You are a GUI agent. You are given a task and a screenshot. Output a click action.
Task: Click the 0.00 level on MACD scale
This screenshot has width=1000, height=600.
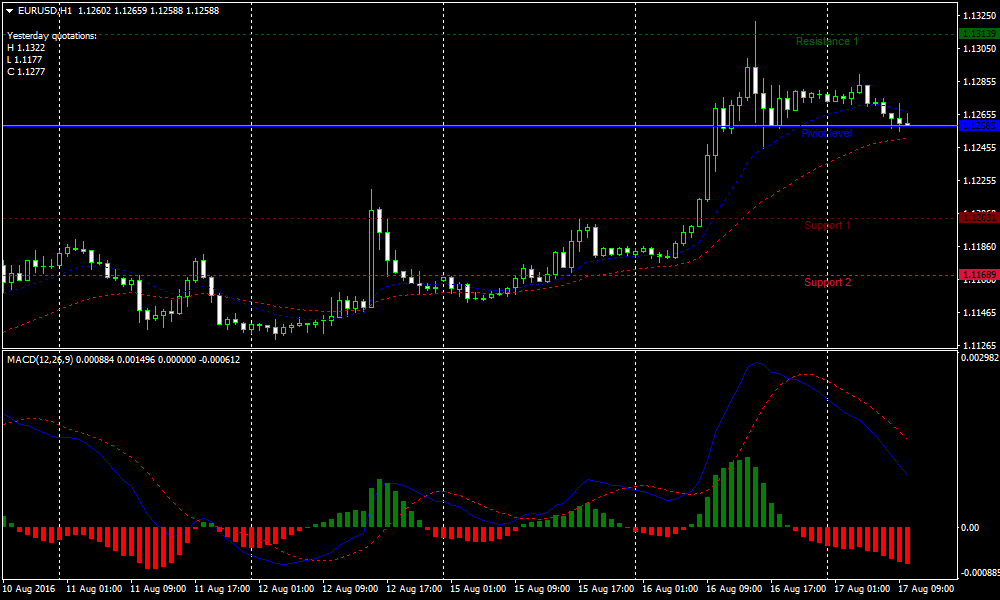click(x=972, y=527)
